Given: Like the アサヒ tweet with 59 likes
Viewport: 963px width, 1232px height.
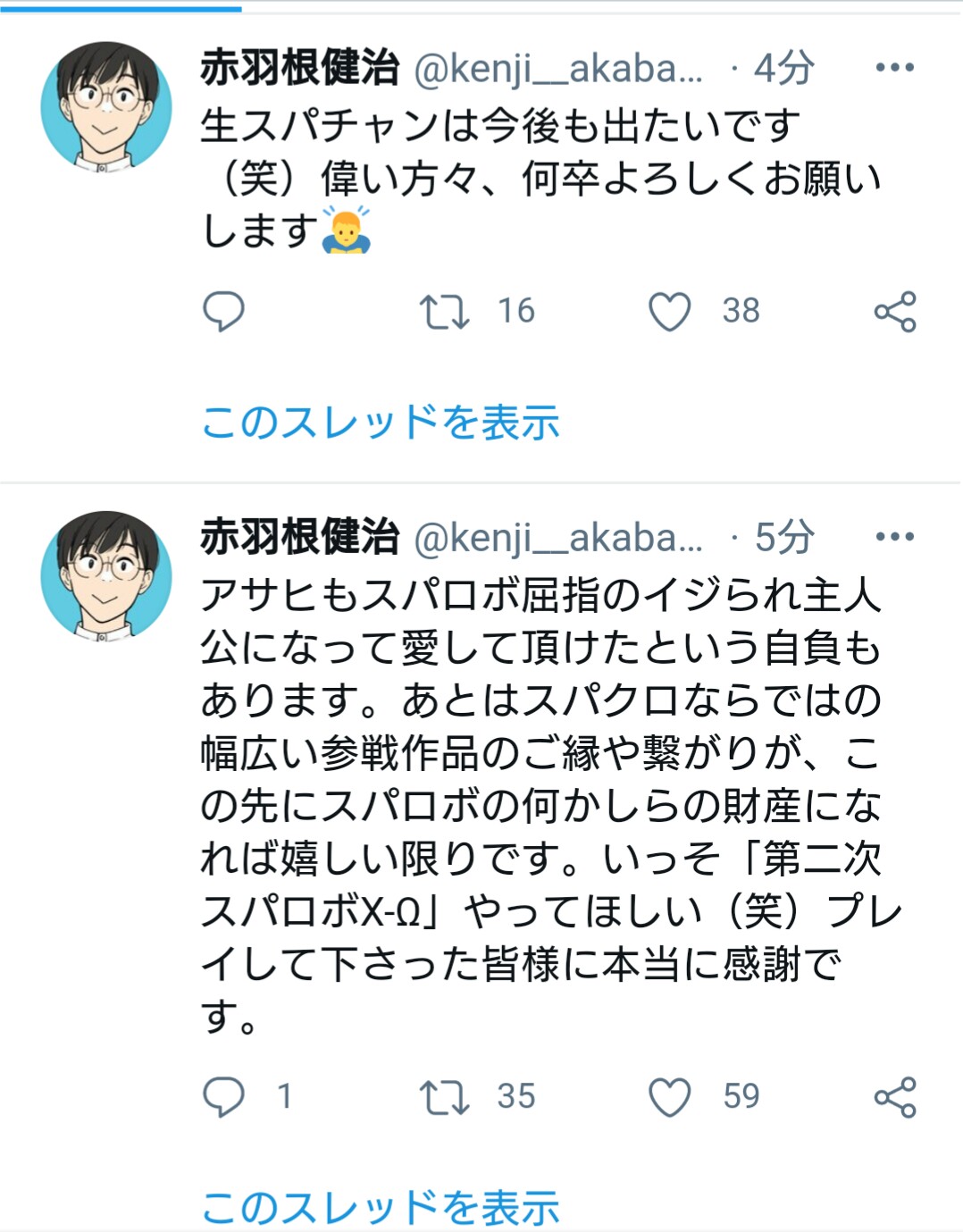Looking at the screenshot, I should (669, 1096).
